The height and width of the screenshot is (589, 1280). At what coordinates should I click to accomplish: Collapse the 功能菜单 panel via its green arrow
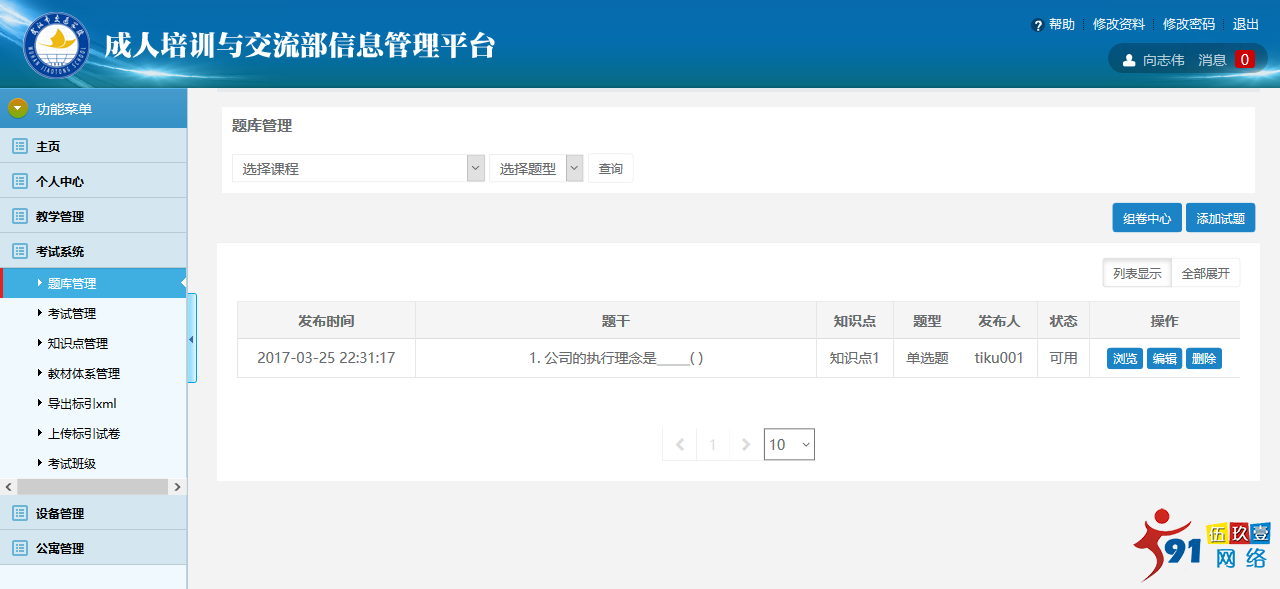click(16, 107)
